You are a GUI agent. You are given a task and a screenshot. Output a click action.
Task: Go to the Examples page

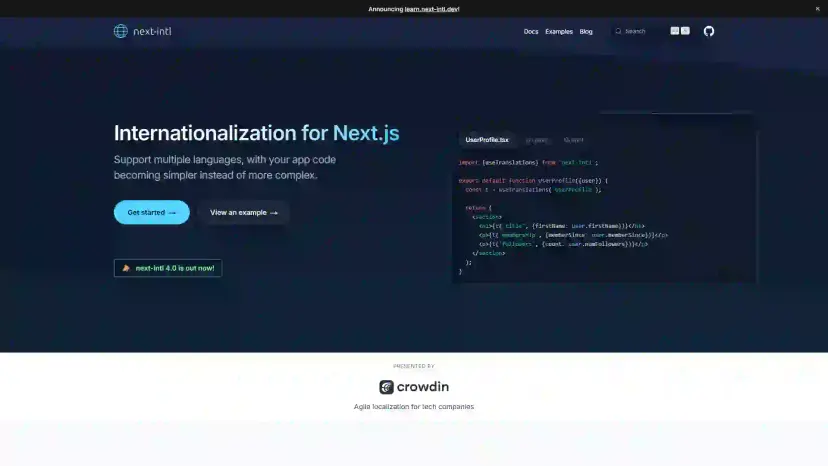click(x=559, y=31)
